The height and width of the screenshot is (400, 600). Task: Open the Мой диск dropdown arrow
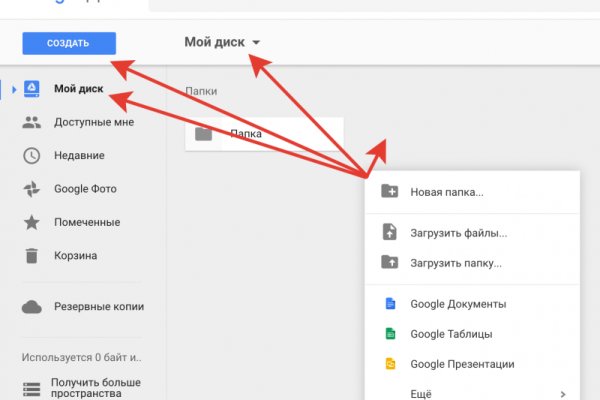(257, 43)
